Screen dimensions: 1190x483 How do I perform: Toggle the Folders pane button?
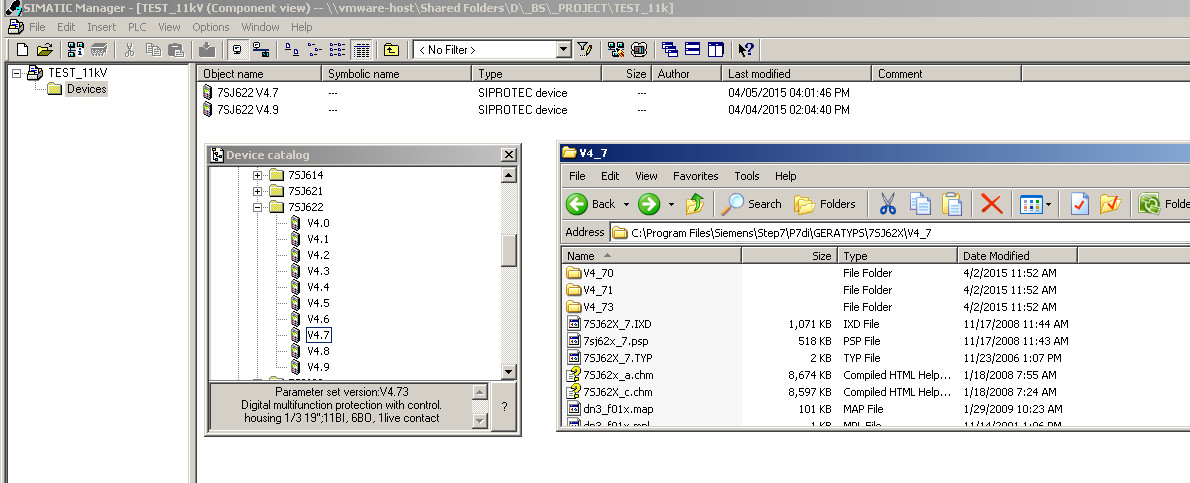824,204
